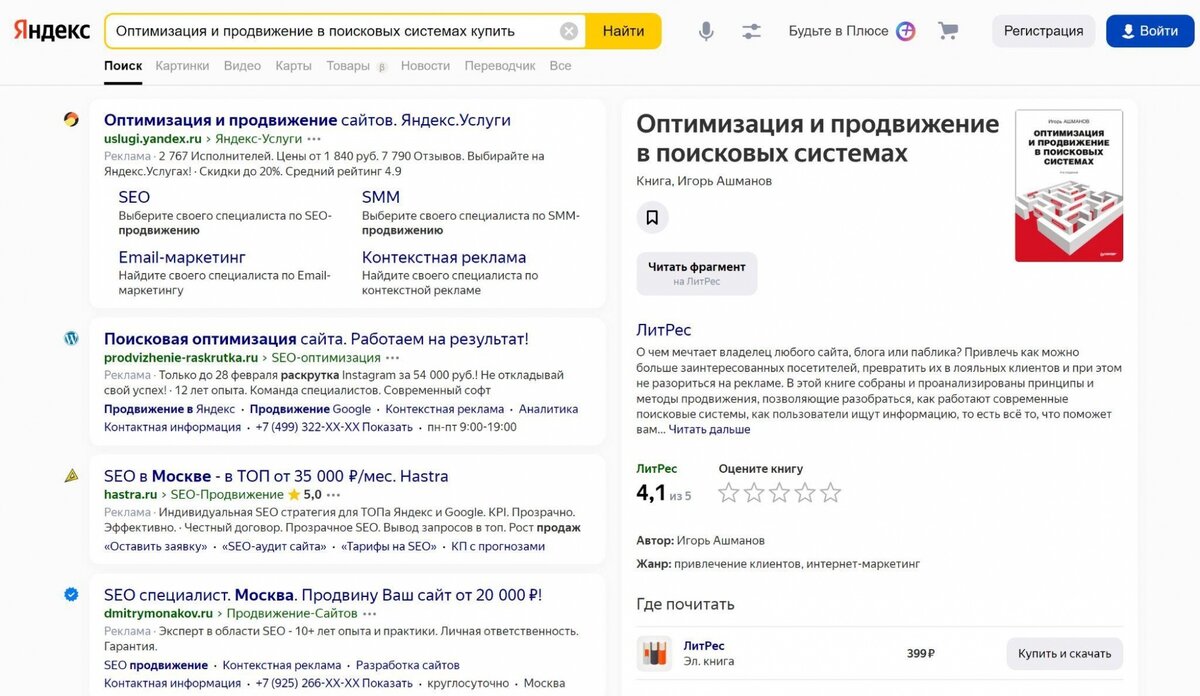Open the Новости search tab
The image size is (1200, 696).
424,65
